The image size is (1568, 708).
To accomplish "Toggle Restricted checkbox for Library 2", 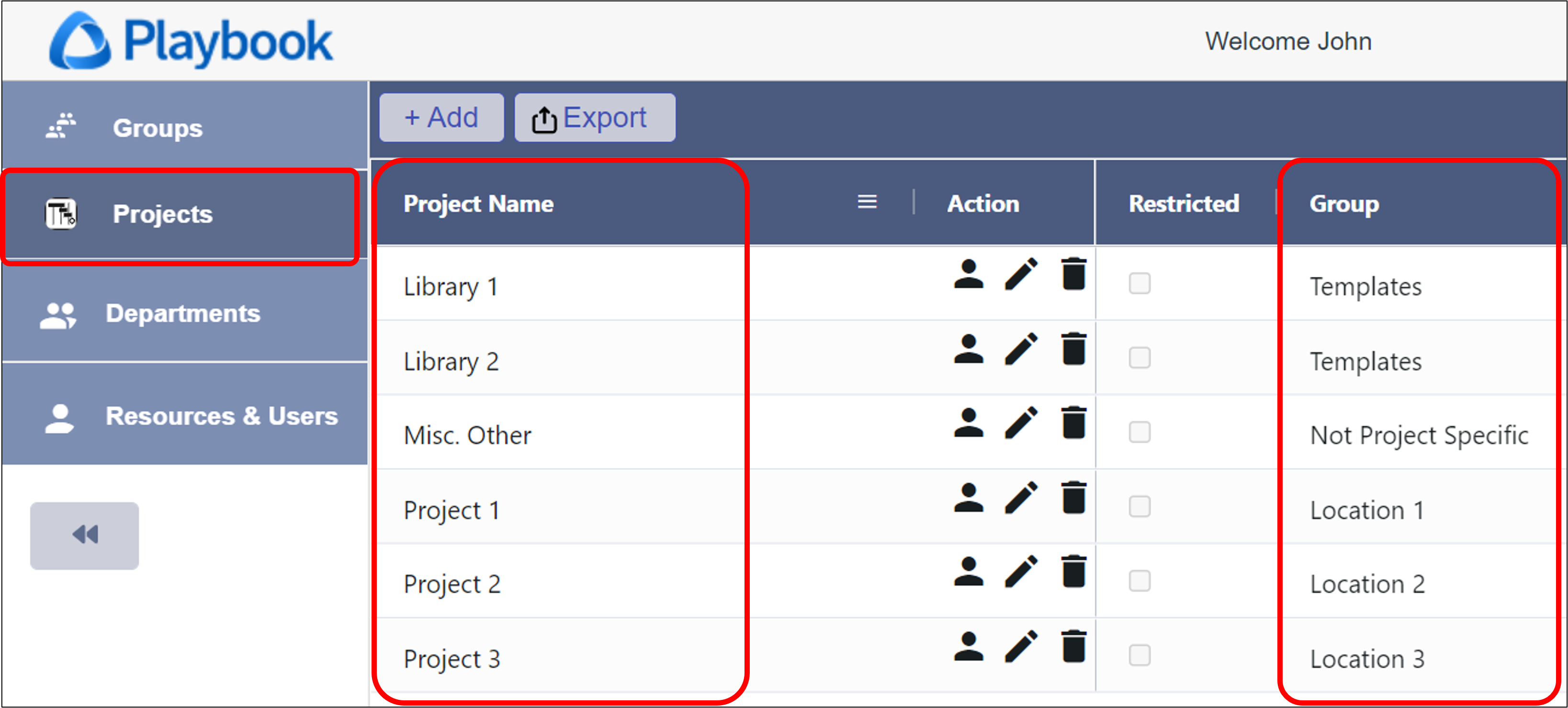I will pos(1139,358).
